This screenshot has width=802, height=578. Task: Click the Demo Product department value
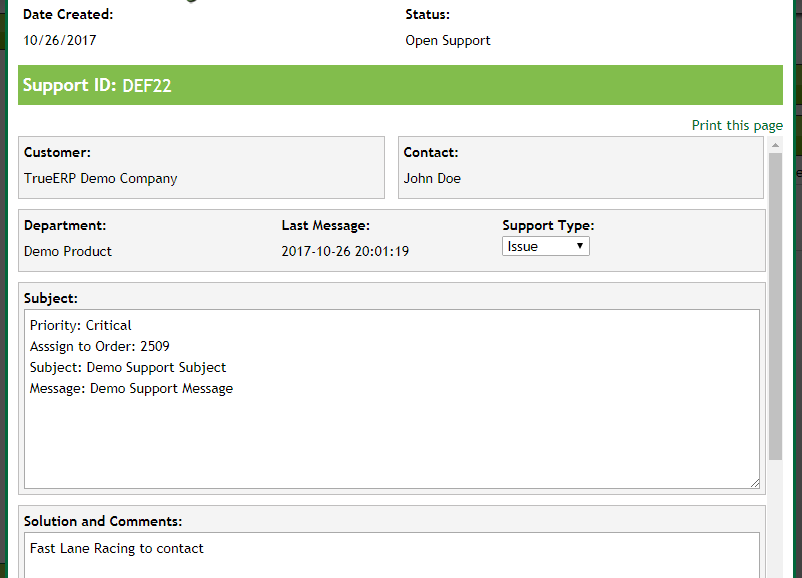[x=68, y=251]
